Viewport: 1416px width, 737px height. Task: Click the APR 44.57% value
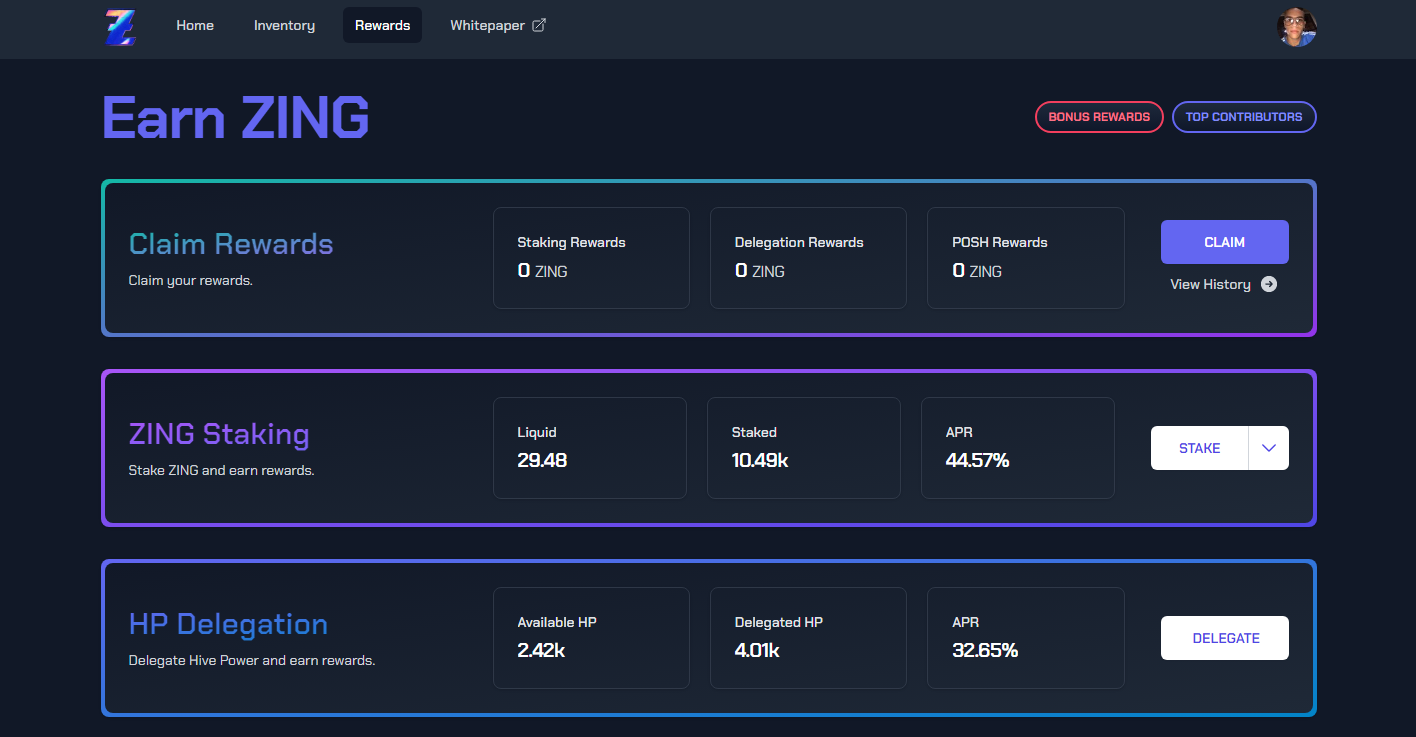(977, 461)
